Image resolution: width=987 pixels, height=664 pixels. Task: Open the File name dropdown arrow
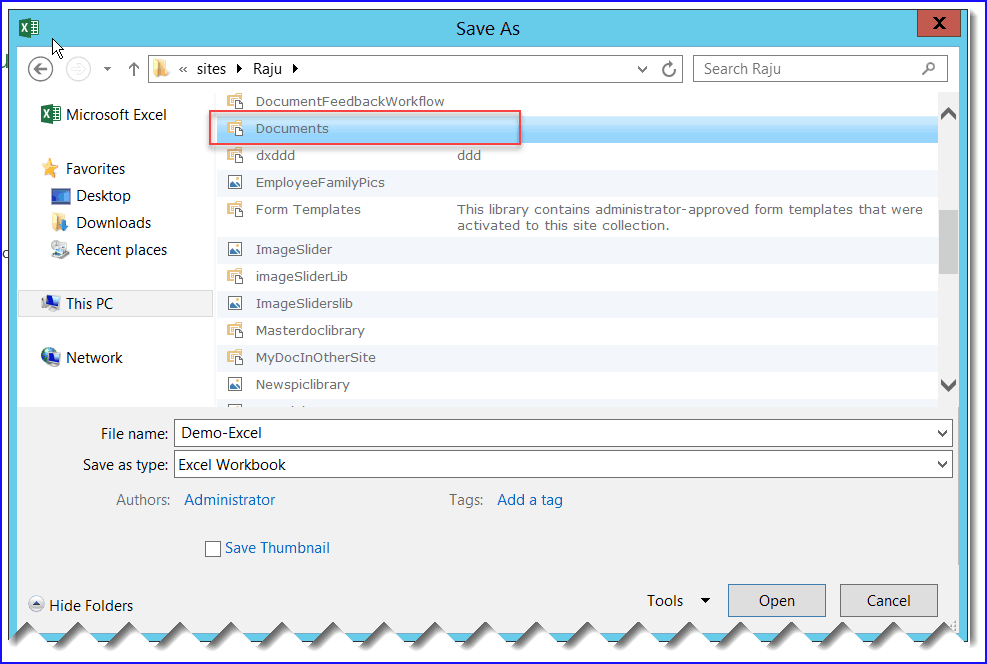pos(940,433)
